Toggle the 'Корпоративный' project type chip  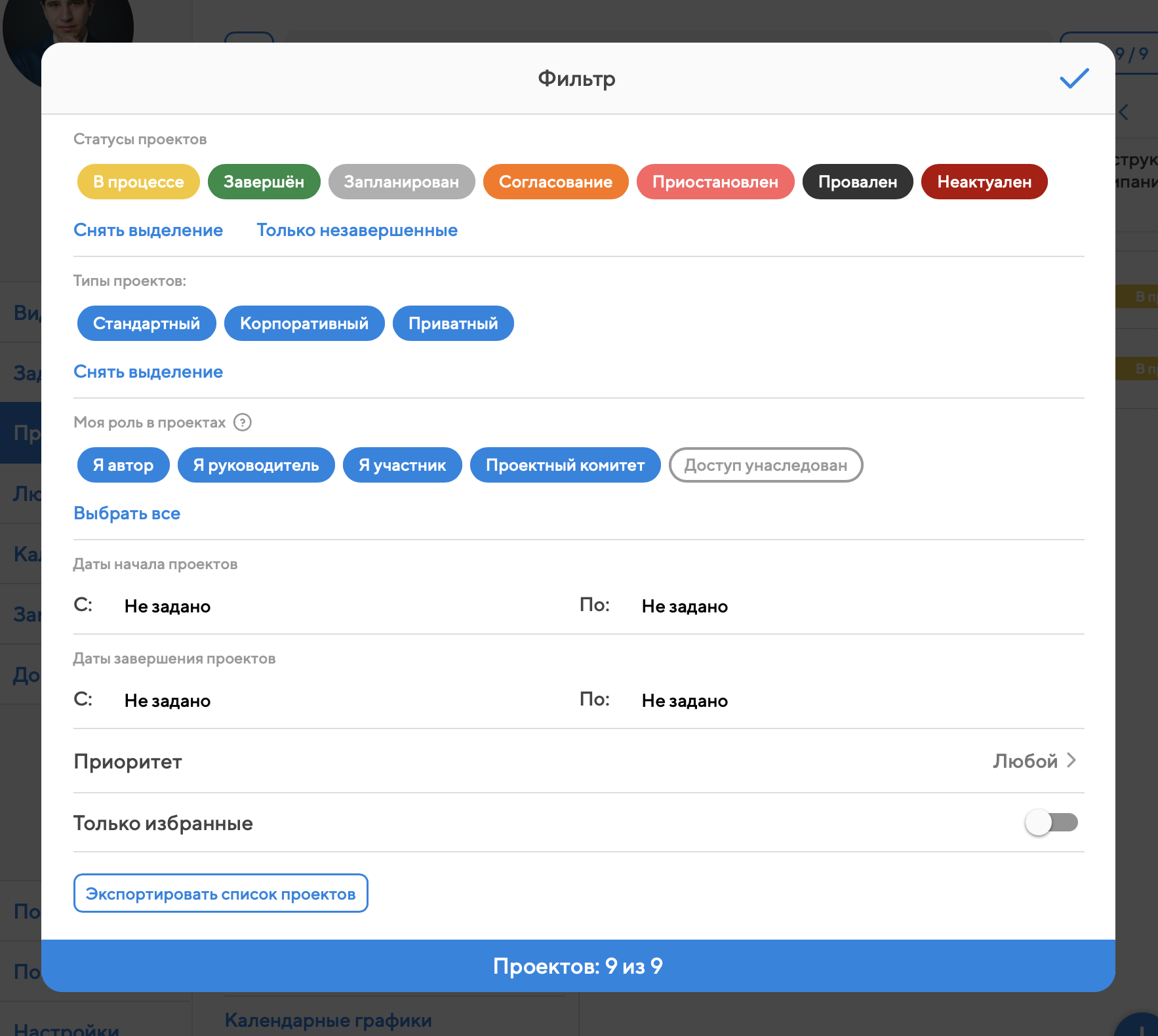pos(304,323)
